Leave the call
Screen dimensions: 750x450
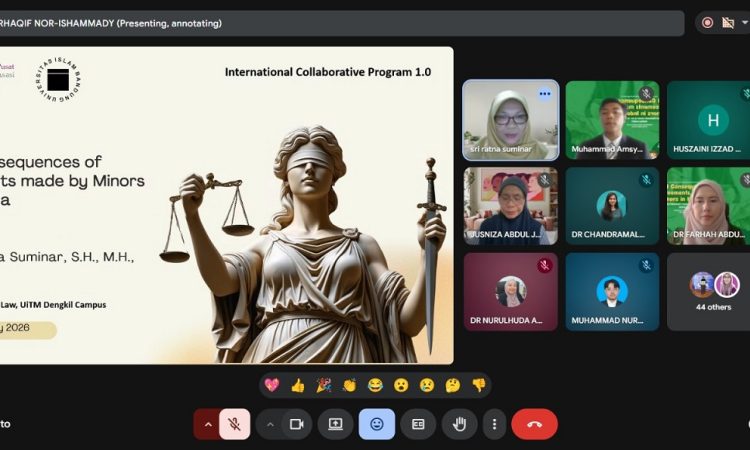534,424
